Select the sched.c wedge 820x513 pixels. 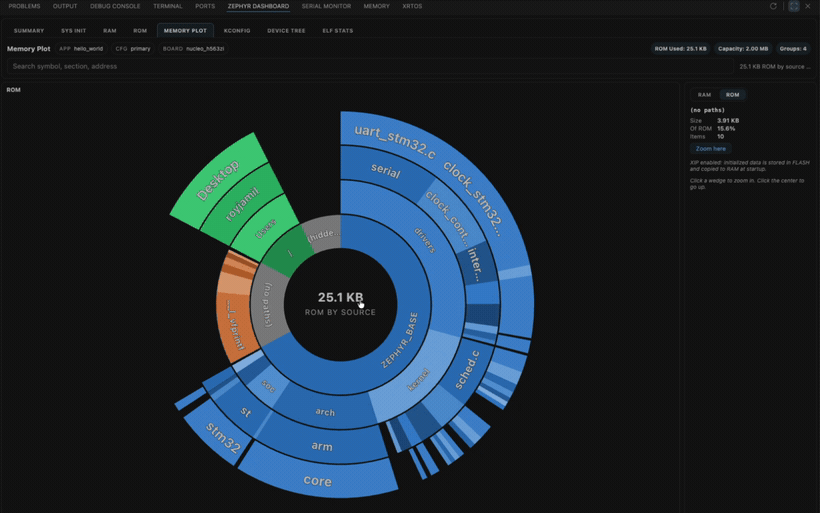pos(467,370)
